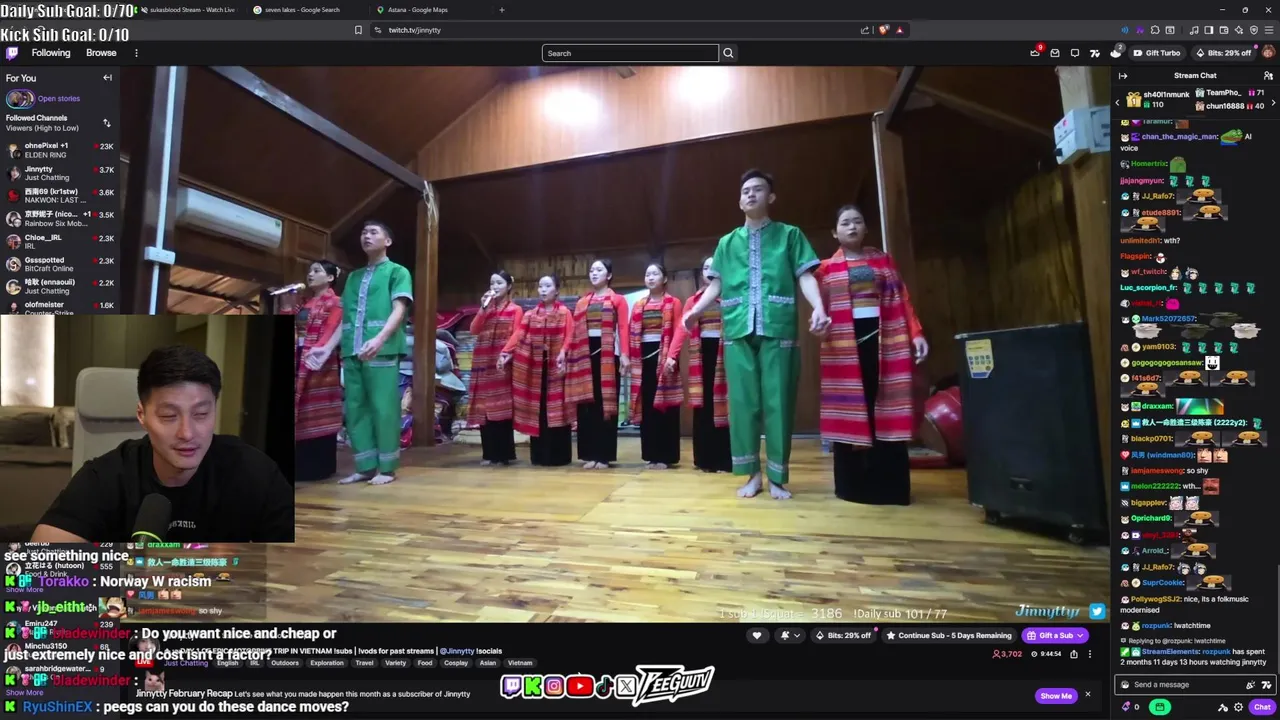Open ohnePixel channel in sidebar
This screenshot has width=1280, height=720.
pyautogui.click(x=59, y=150)
